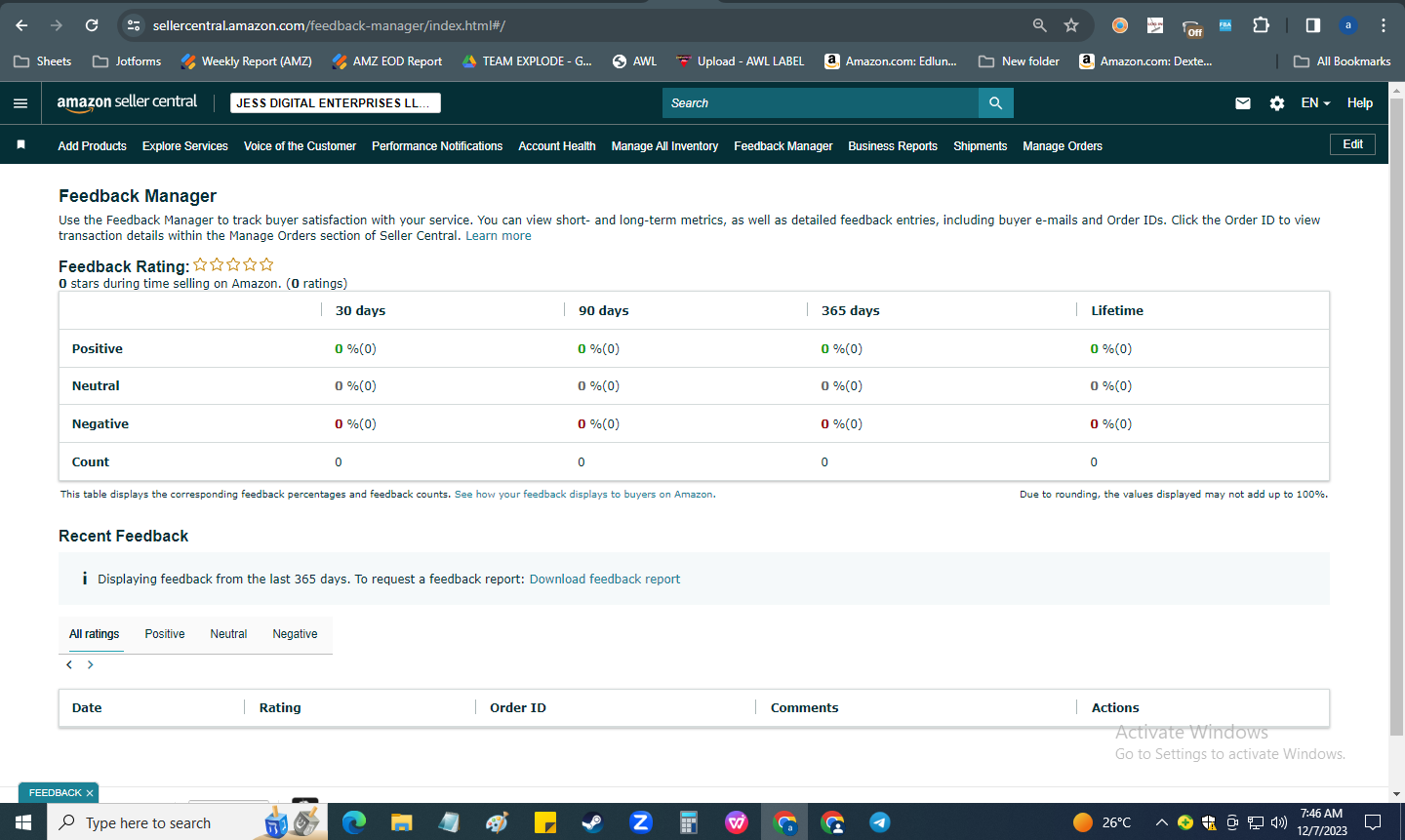Open 'See how your feedback displays' link
Viewport: 1405px width, 840px height.
point(584,495)
